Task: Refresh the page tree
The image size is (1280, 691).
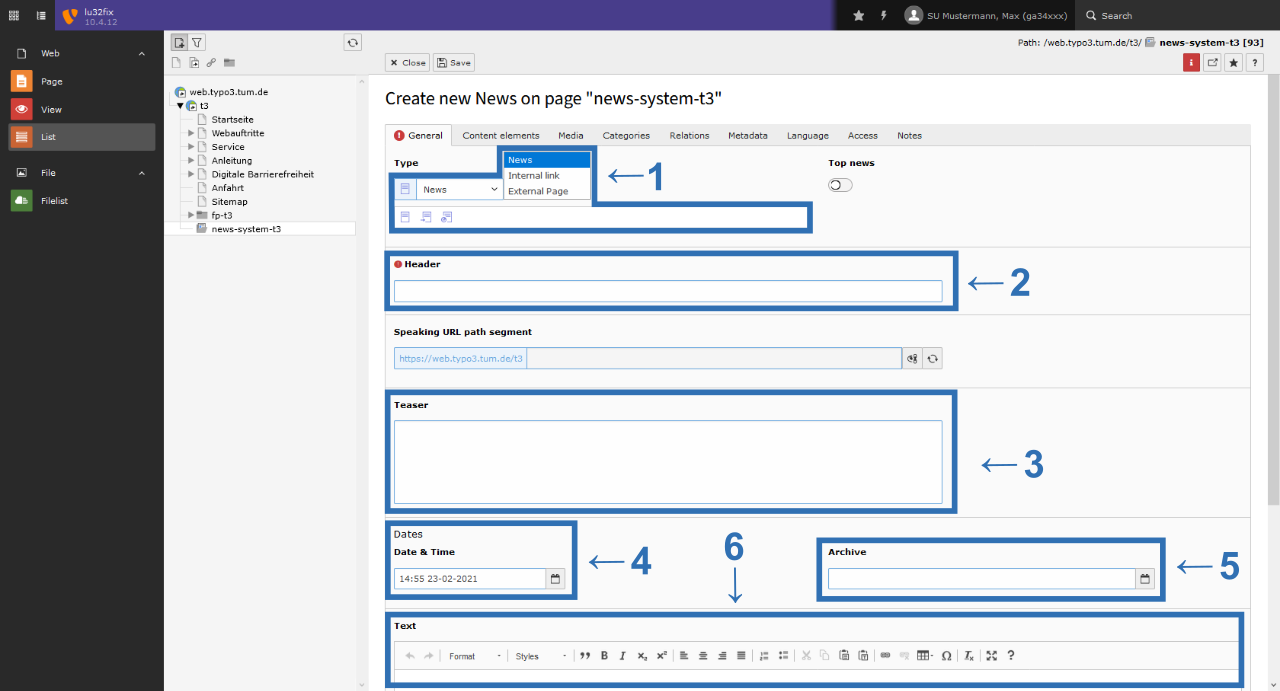Action: tap(352, 42)
